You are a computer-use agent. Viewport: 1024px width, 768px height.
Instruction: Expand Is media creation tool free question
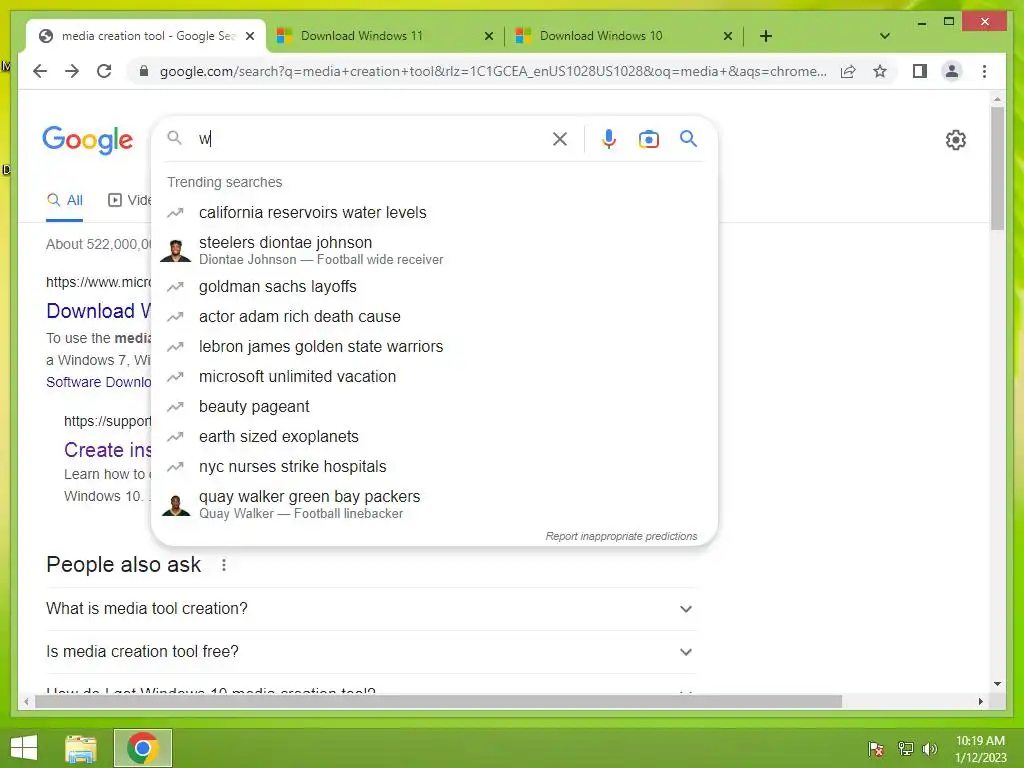pyautogui.click(x=370, y=652)
